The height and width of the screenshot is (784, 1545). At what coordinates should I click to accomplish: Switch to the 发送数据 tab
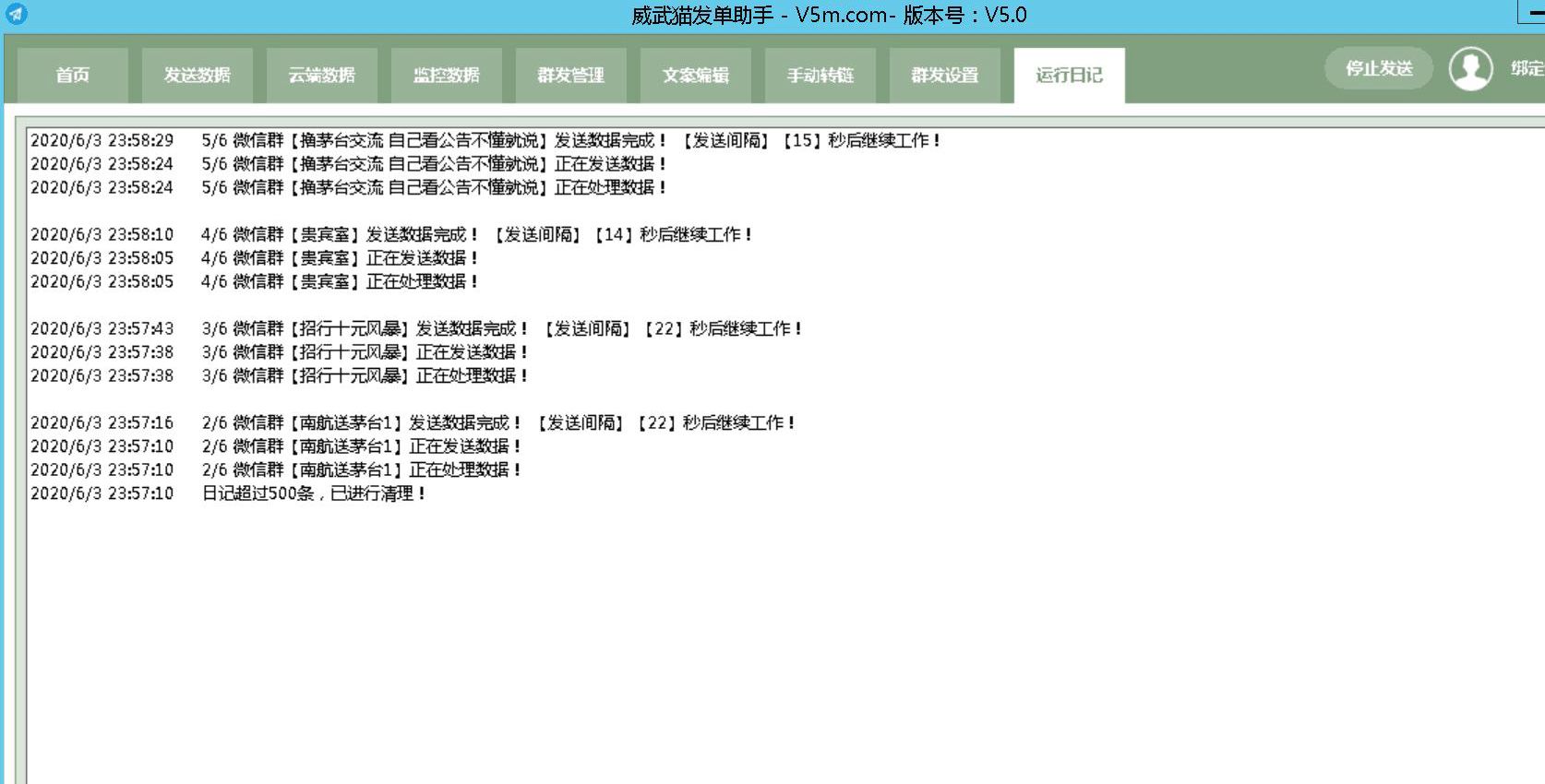(x=198, y=75)
